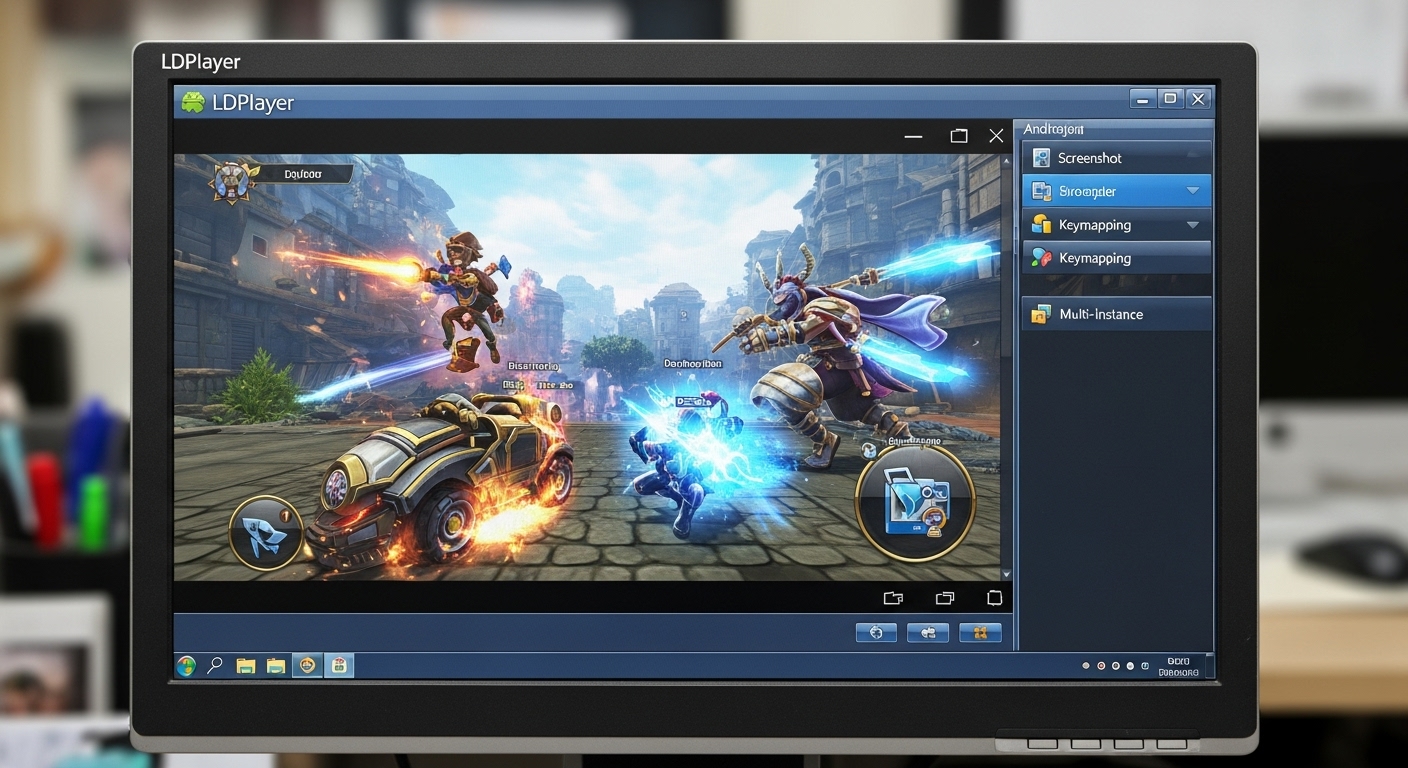Click the arrows button between globe and orange grid

pos(928,632)
